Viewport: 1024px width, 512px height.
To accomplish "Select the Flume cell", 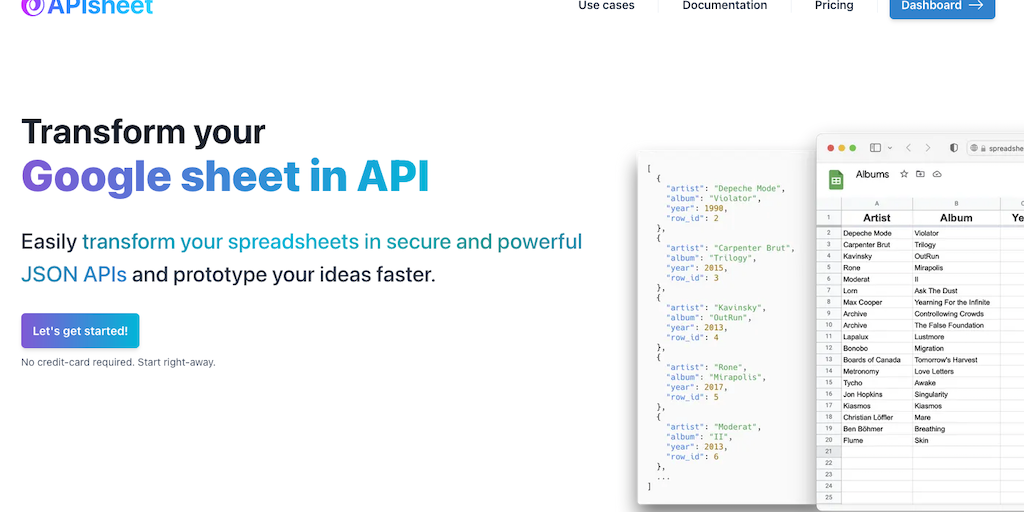I will (877, 441).
